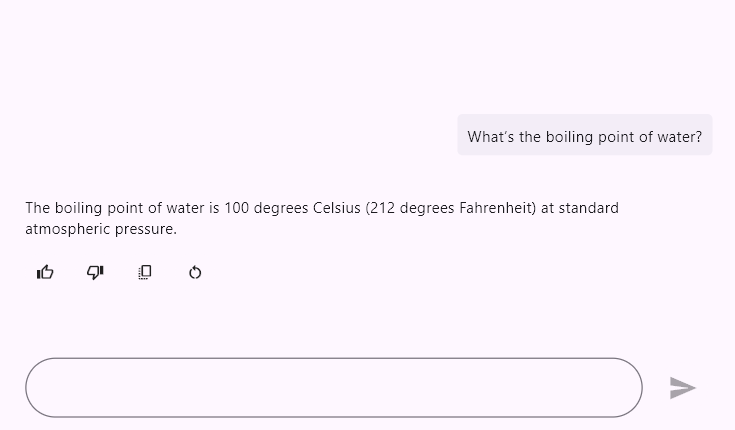Retry the answer using the circular arrow
The image size is (735, 430).
[x=195, y=272]
